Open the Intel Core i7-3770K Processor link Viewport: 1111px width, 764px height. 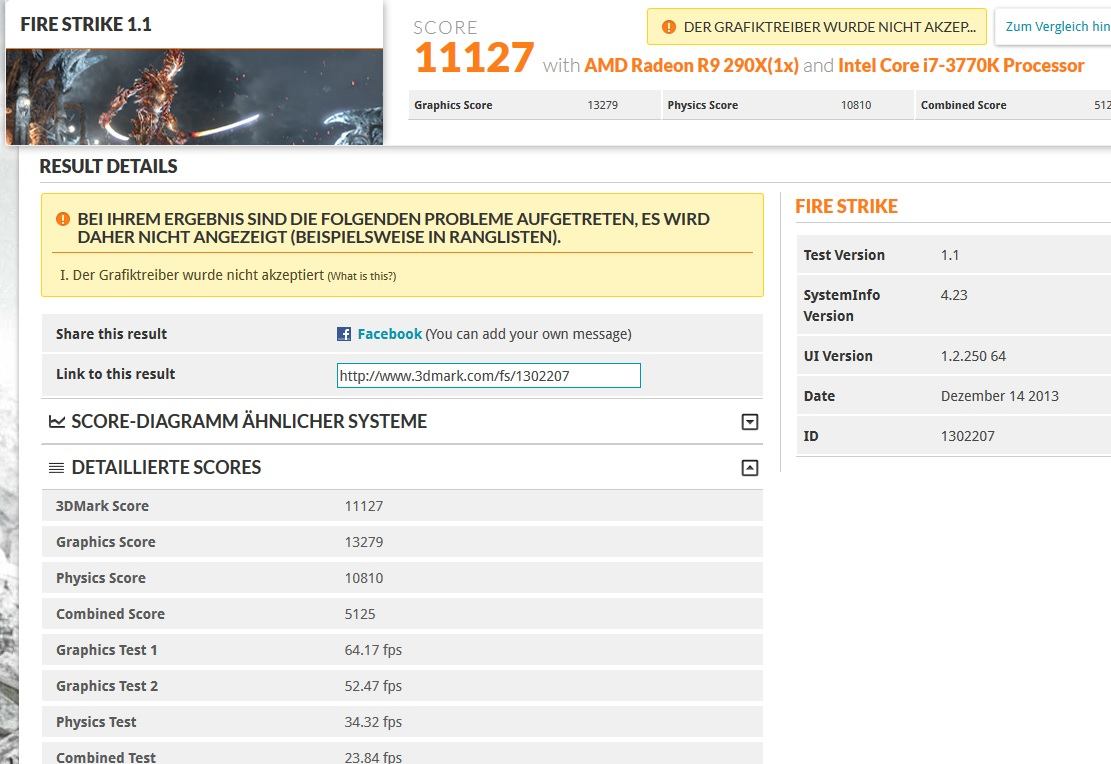pos(961,65)
